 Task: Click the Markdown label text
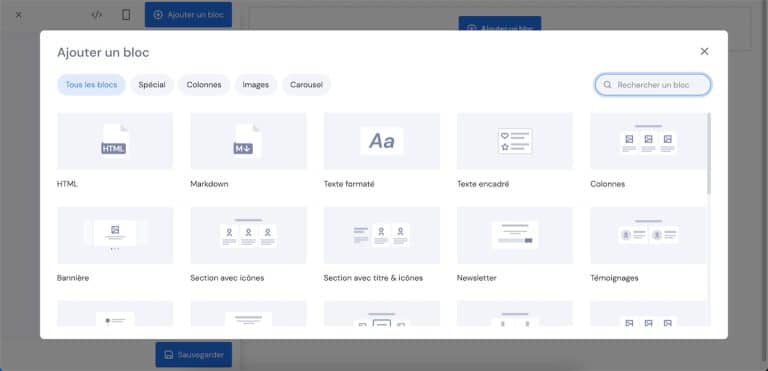[209, 184]
